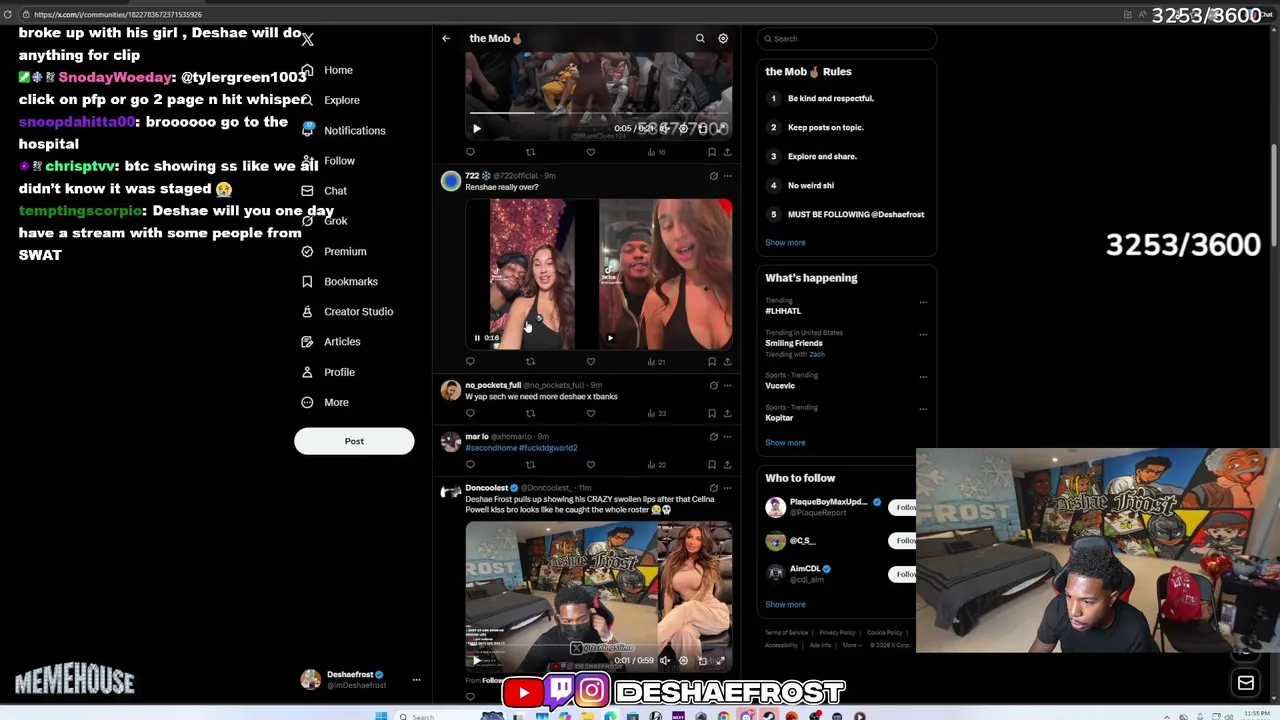1280x720 pixels.
Task: Enter fullscreen on the Doncoolest video
Action: 720,660
